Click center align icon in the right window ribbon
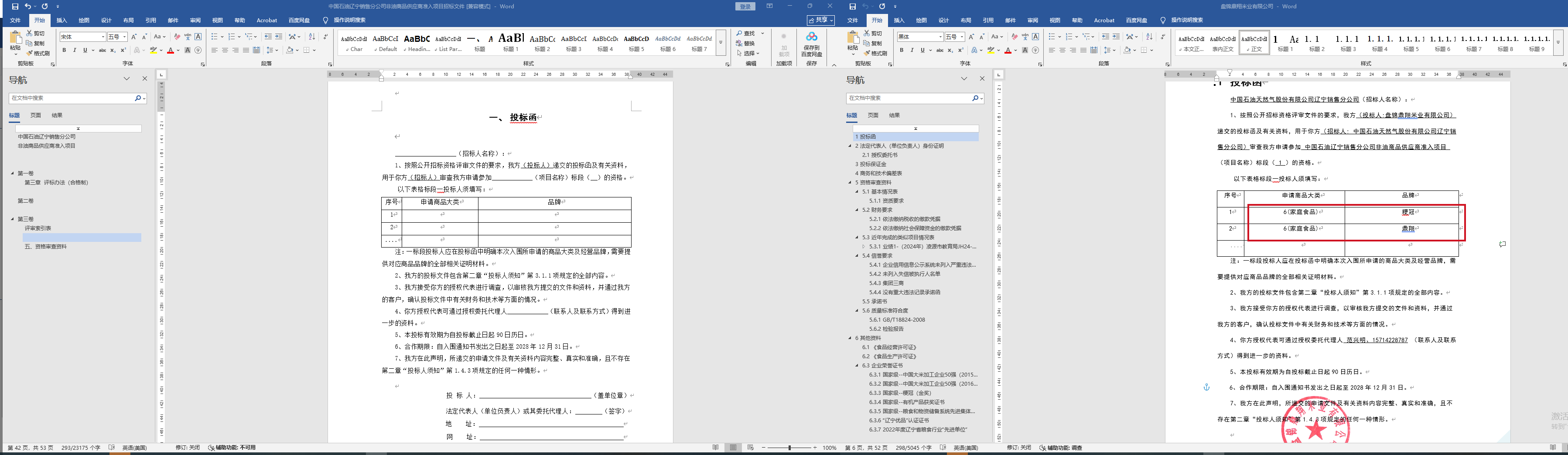This screenshot has width=1568, height=455. (x=1062, y=51)
